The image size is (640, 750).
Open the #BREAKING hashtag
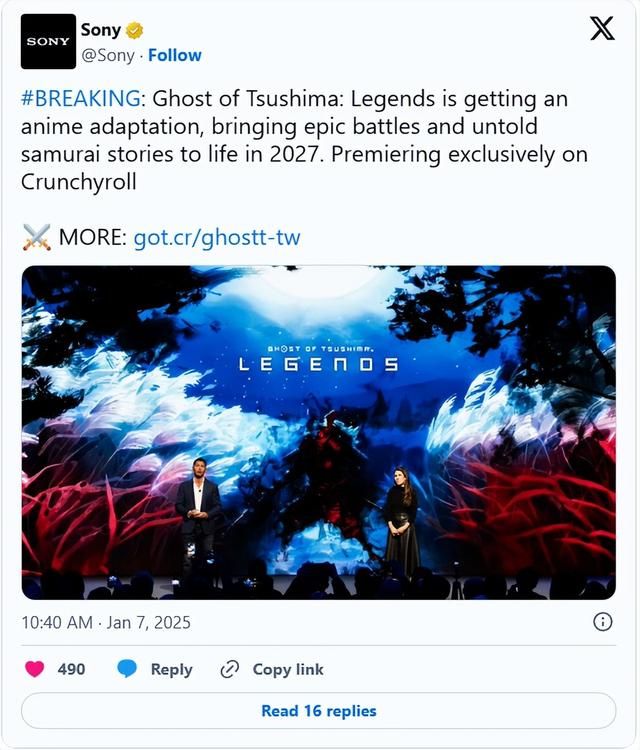click(x=81, y=99)
